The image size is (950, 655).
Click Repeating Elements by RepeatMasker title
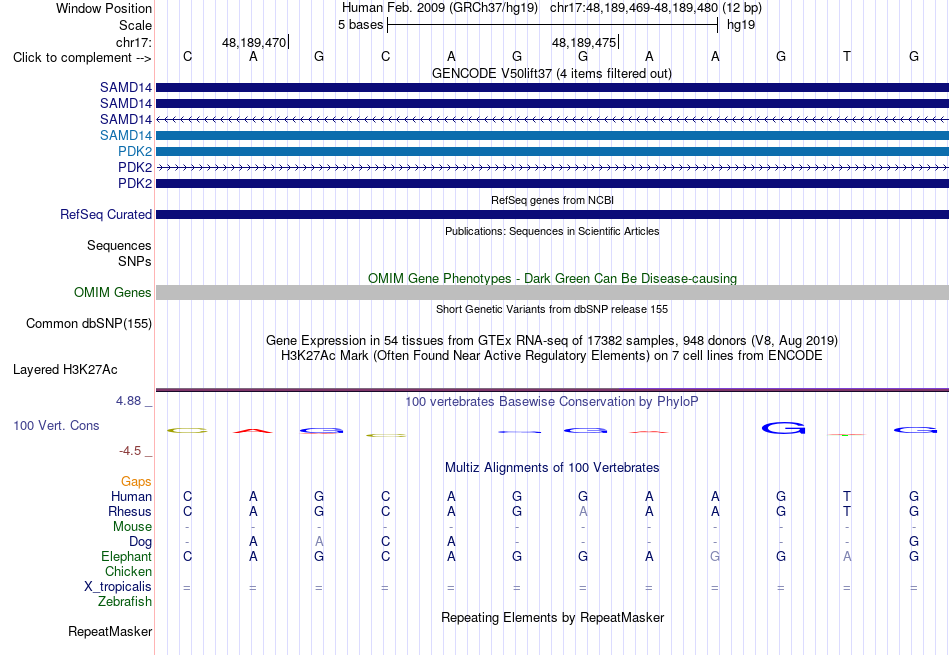[x=552, y=617]
